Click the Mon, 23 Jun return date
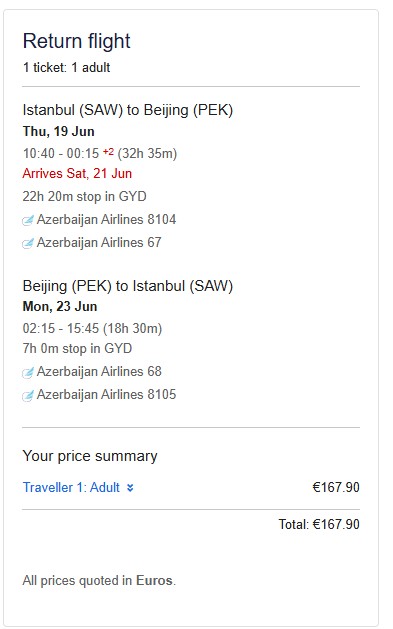 (60, 306)
